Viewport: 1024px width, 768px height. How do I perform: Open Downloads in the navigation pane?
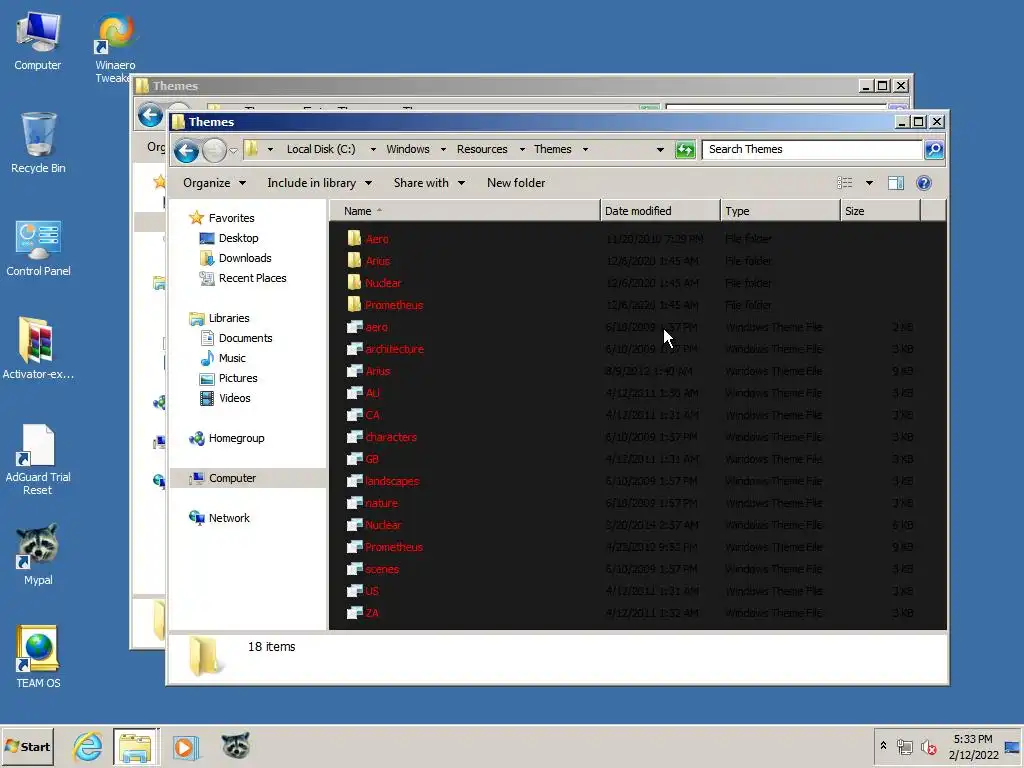[x=235, y=258]
